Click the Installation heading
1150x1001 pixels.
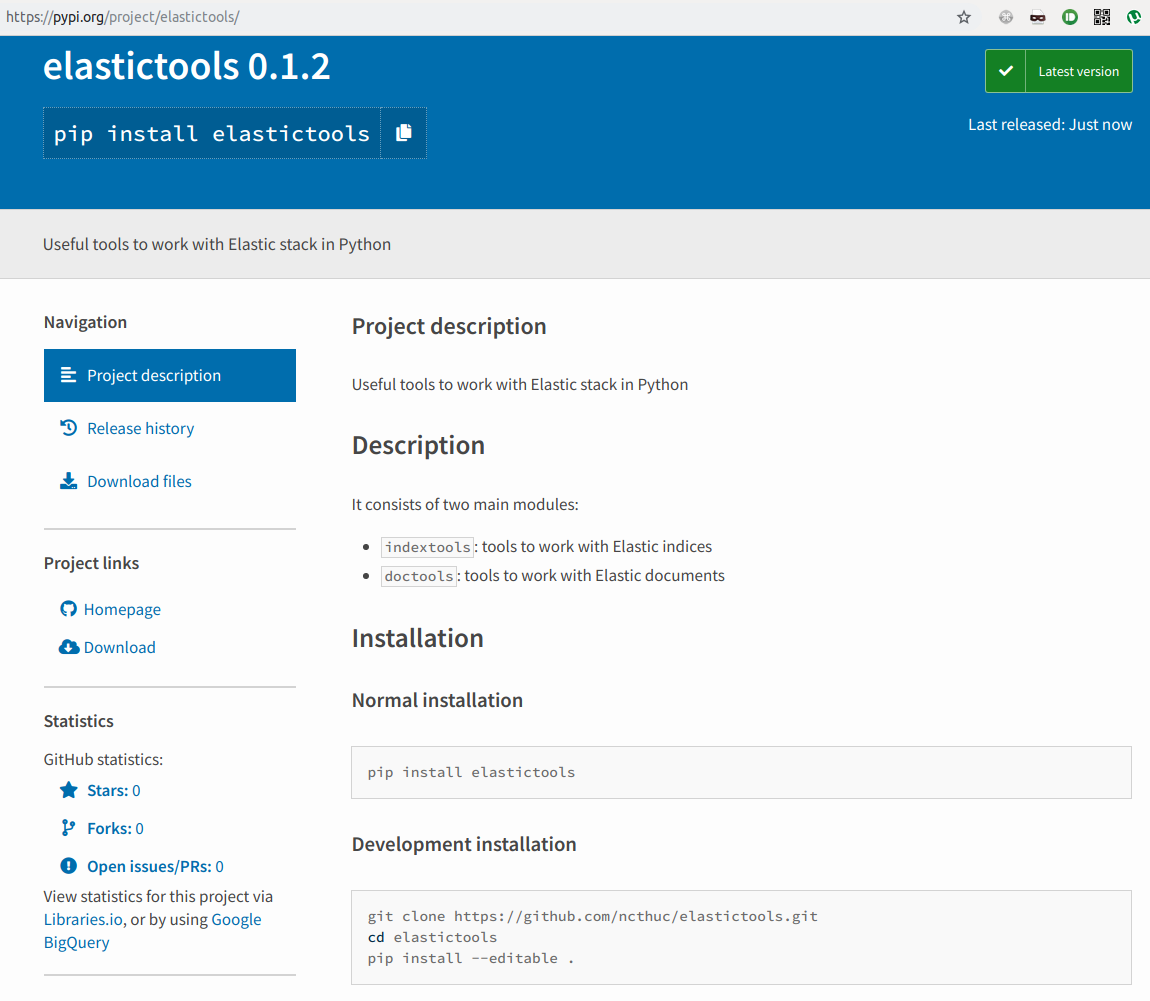click(417, 638)
